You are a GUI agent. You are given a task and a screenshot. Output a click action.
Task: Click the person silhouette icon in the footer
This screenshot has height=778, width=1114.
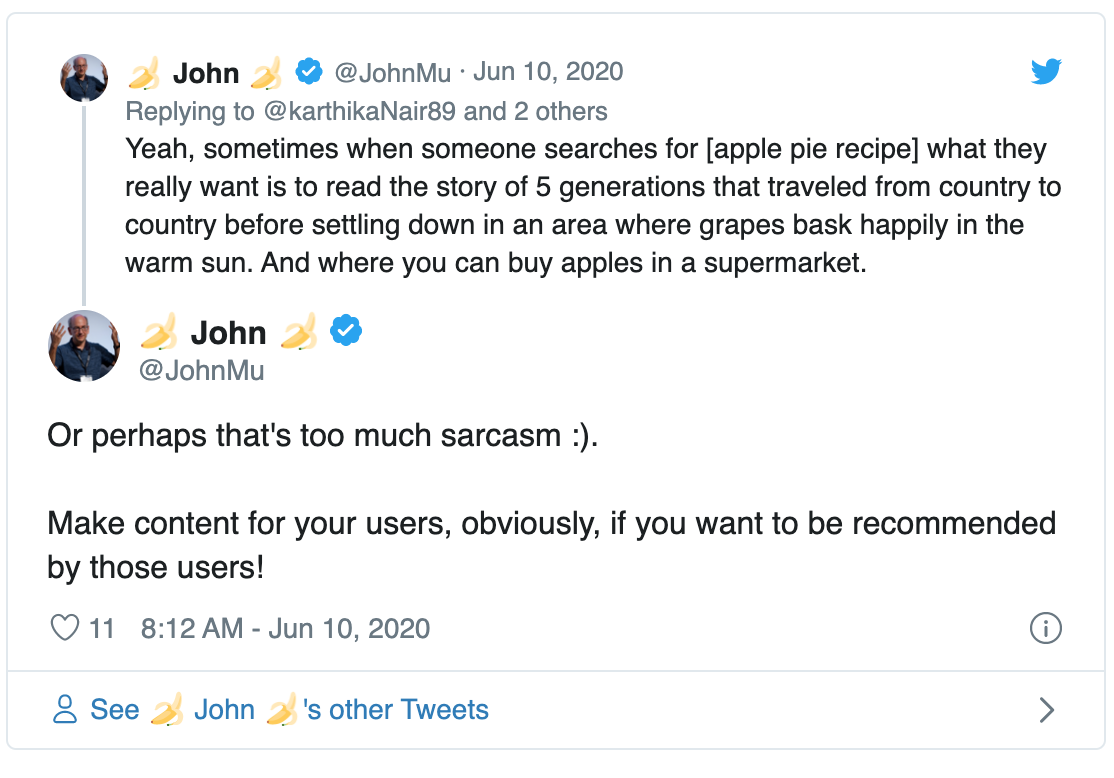tap(65, 709)
